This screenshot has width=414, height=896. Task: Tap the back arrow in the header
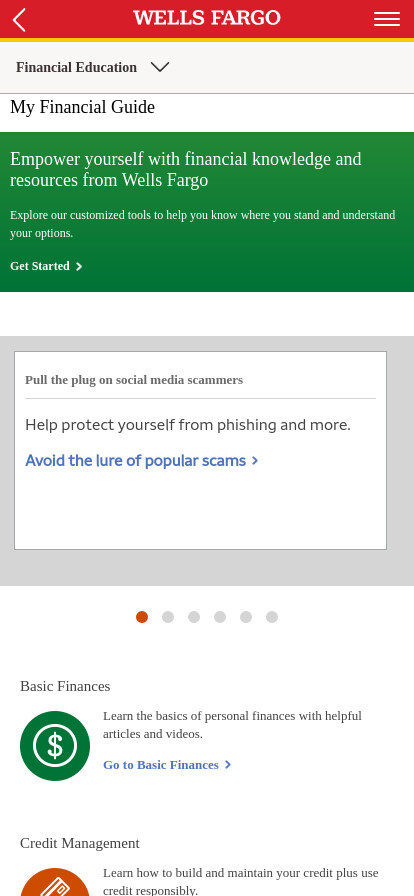coord(19,19)
